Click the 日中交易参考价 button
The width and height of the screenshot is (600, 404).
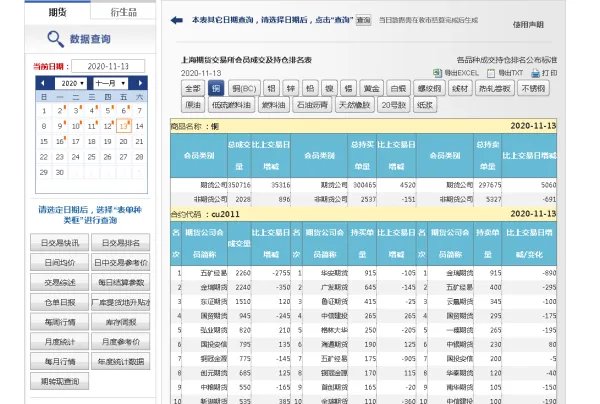[x=121, y=262]
